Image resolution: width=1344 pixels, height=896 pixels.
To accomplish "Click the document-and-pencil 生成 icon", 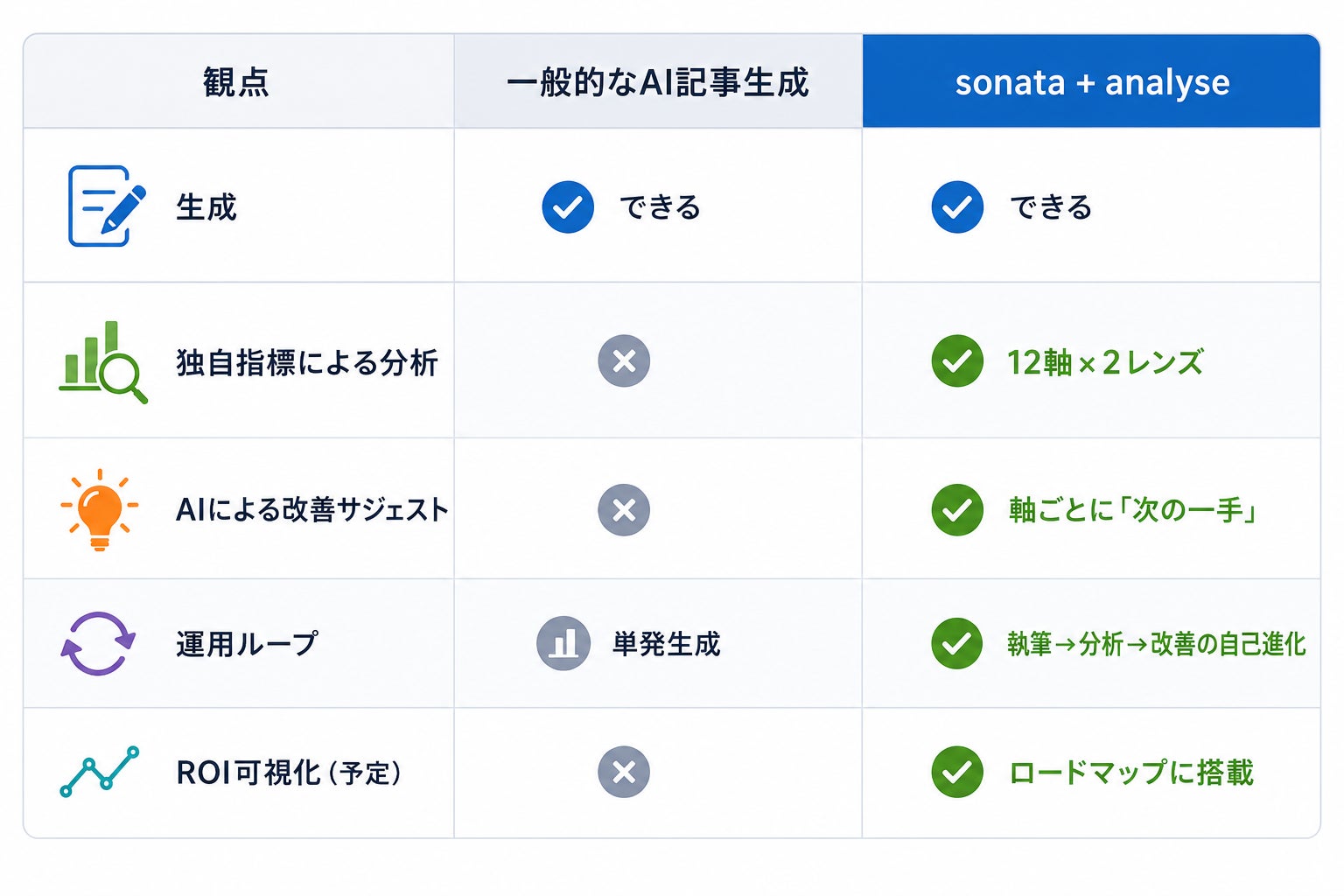I will (x=107, y=206).
